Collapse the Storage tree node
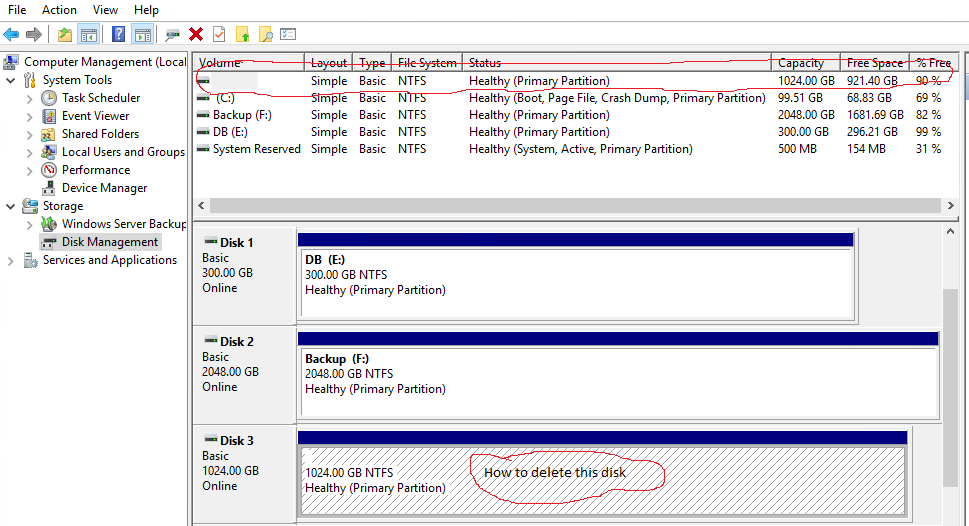The width and height of the screenshot is (969, 526). click(11, 206)
